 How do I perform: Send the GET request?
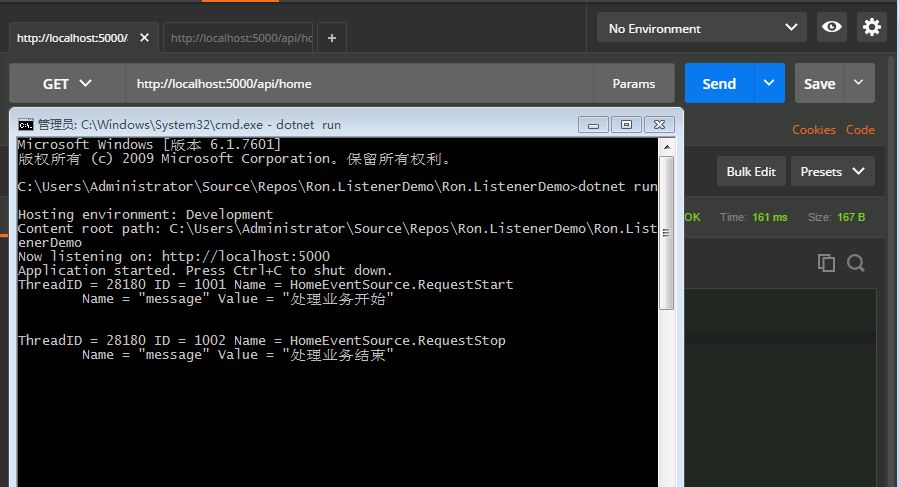click(x=719, y=83)
